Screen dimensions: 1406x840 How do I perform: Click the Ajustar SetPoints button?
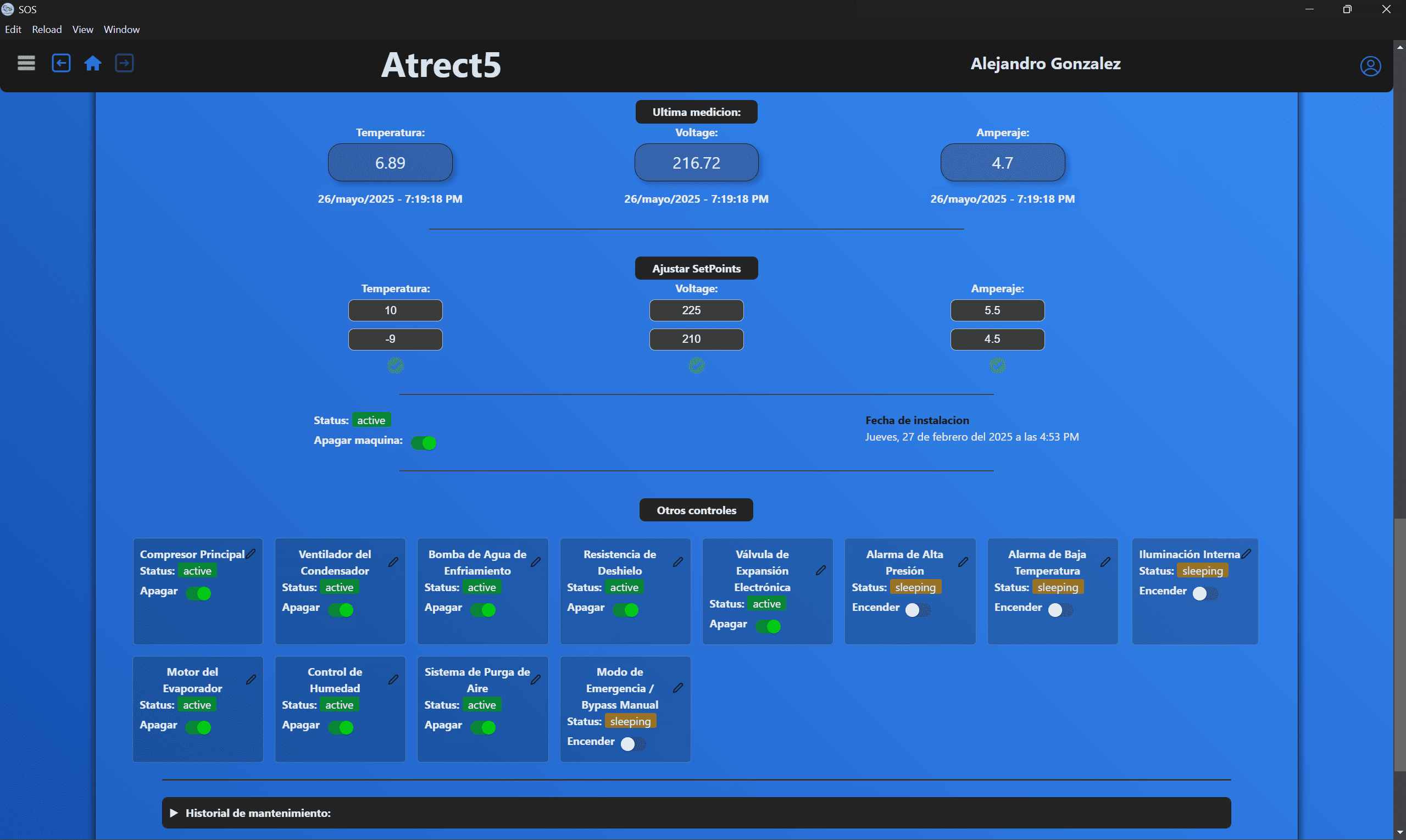(x=696, y=268)
